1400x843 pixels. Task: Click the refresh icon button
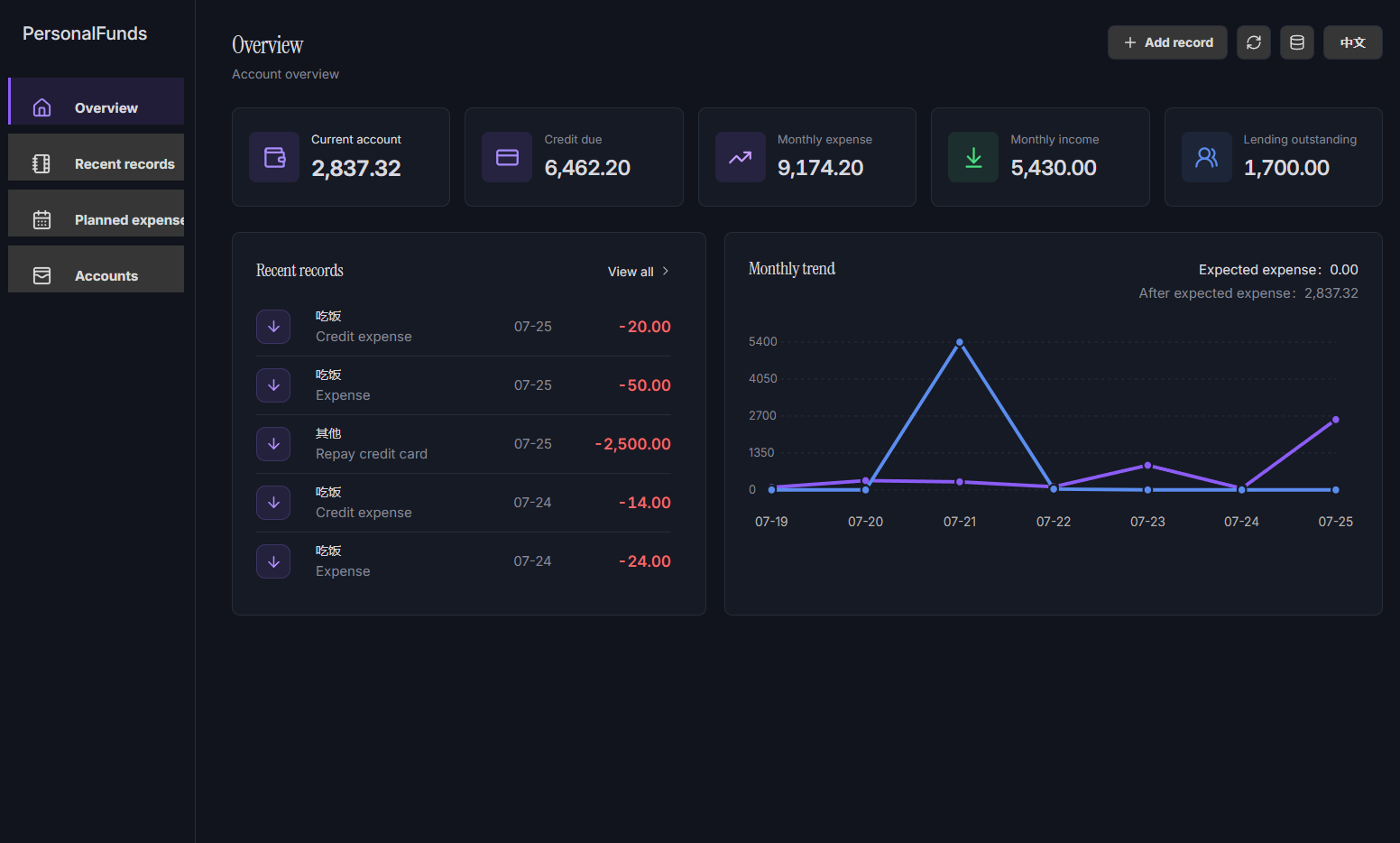click(x=1254, y=42)
